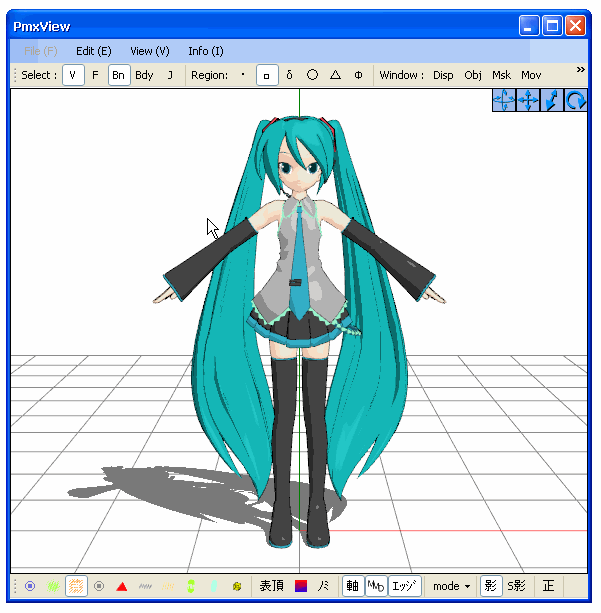This screenshot has height=613, width=601.
Task: Toggle gray circle bone display icon
Action: pyautogui.click(x=99, y=586)
